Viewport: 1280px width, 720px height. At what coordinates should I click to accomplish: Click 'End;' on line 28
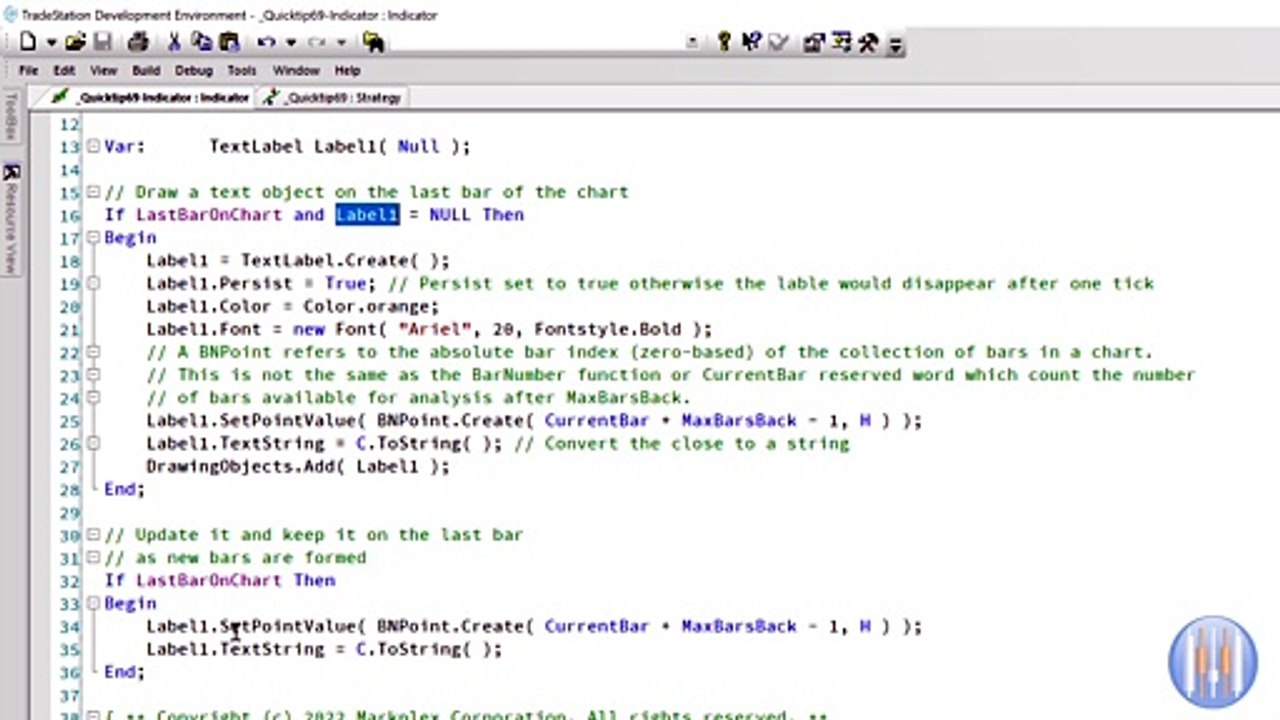tap(125, 490)
